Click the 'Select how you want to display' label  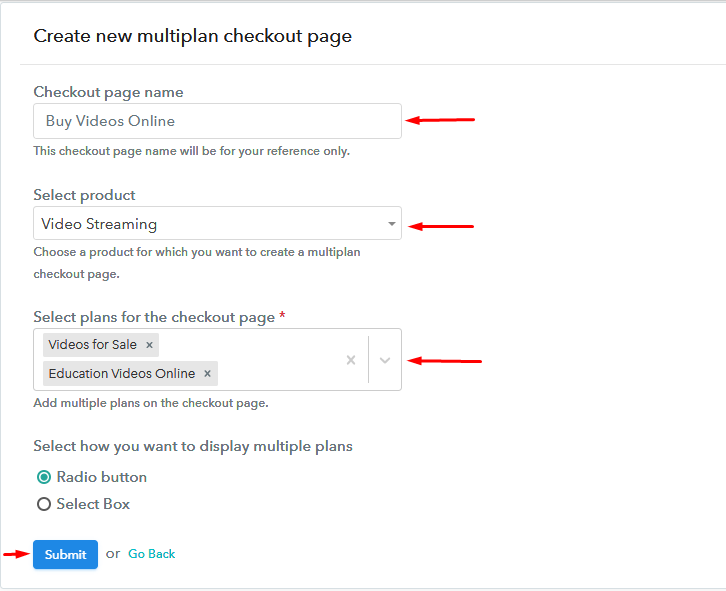tap(193, 446)
